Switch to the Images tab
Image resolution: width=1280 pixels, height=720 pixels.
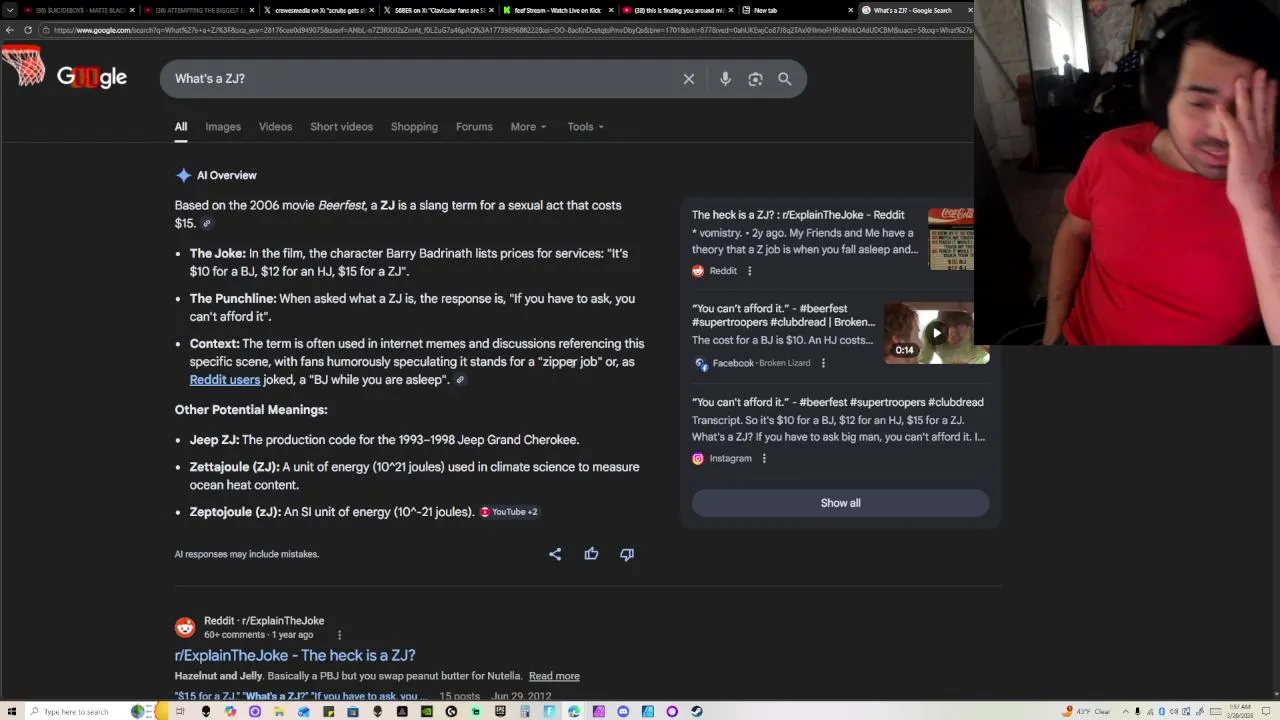point(223,127)
